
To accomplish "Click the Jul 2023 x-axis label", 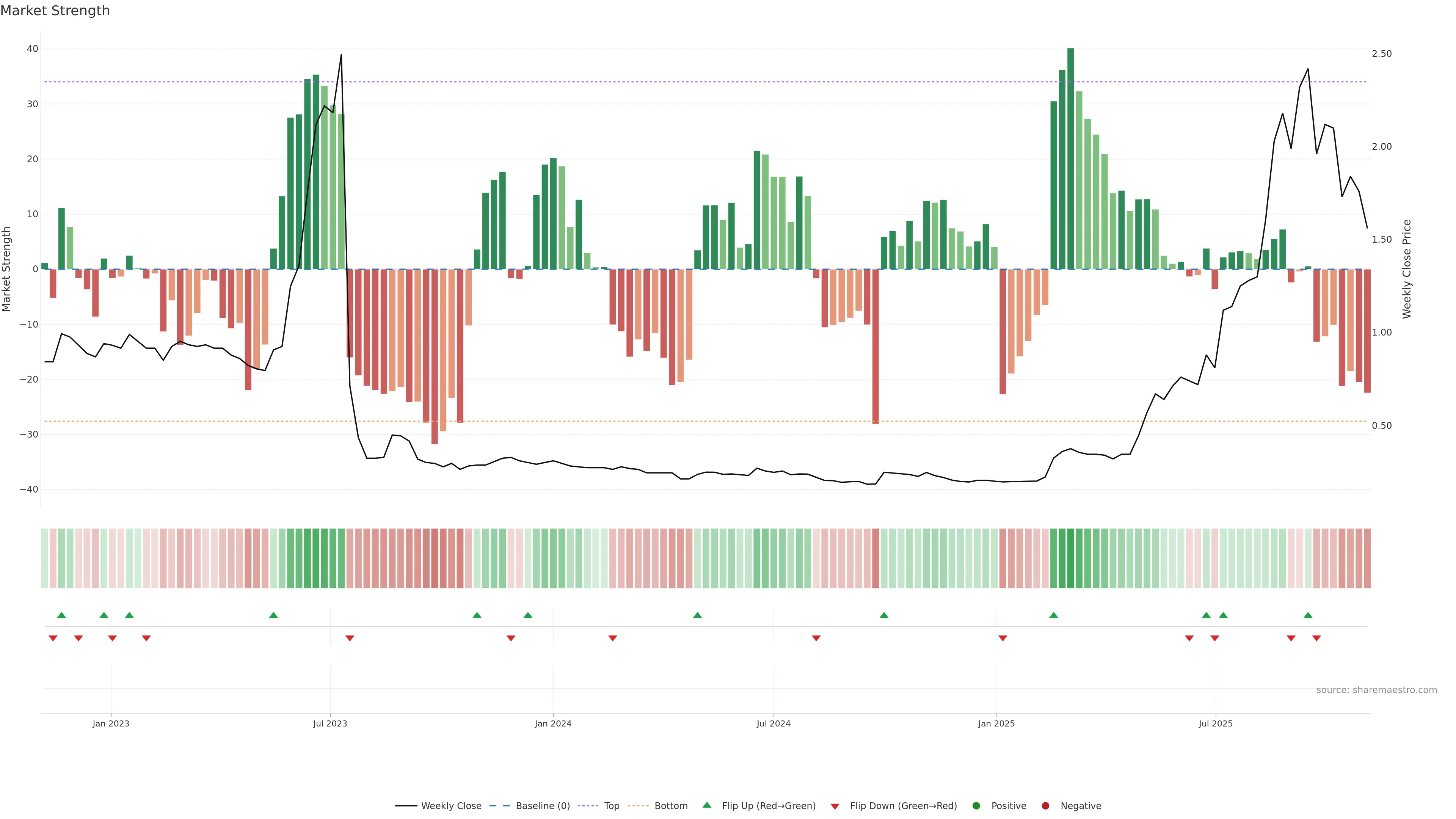I will pyautogui.click(x=330, y=723).
